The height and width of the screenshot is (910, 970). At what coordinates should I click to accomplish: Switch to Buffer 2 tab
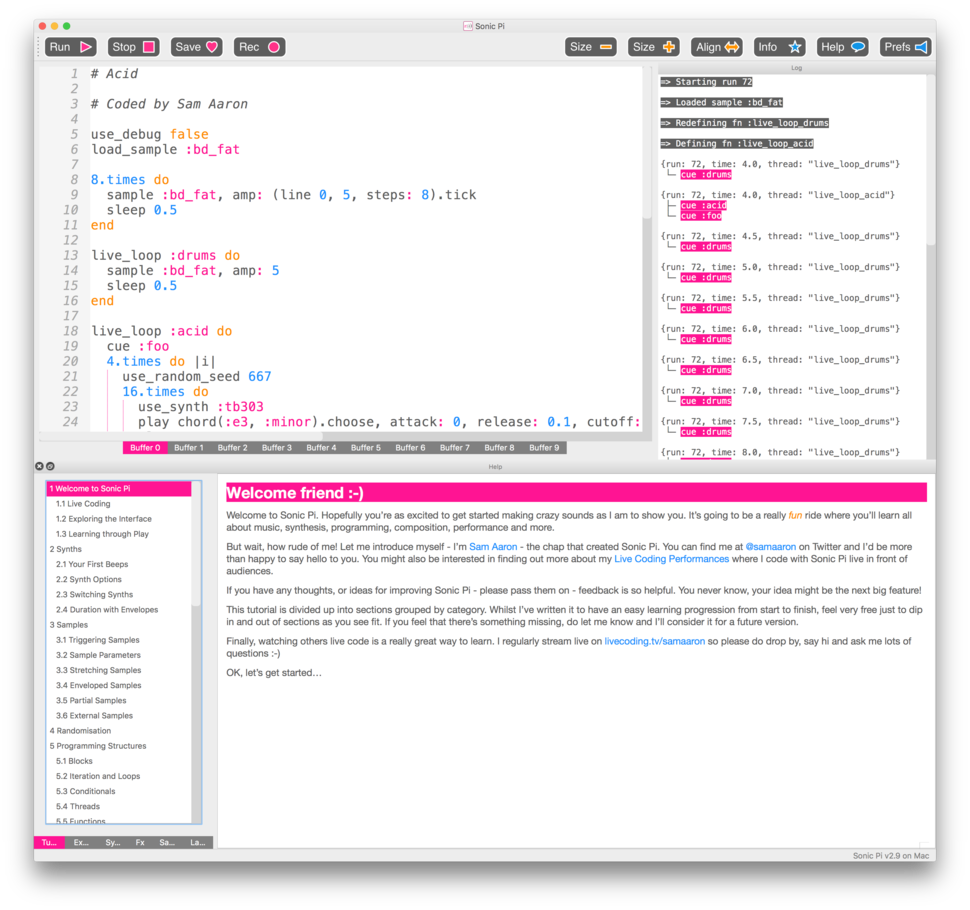coord(233,448)
